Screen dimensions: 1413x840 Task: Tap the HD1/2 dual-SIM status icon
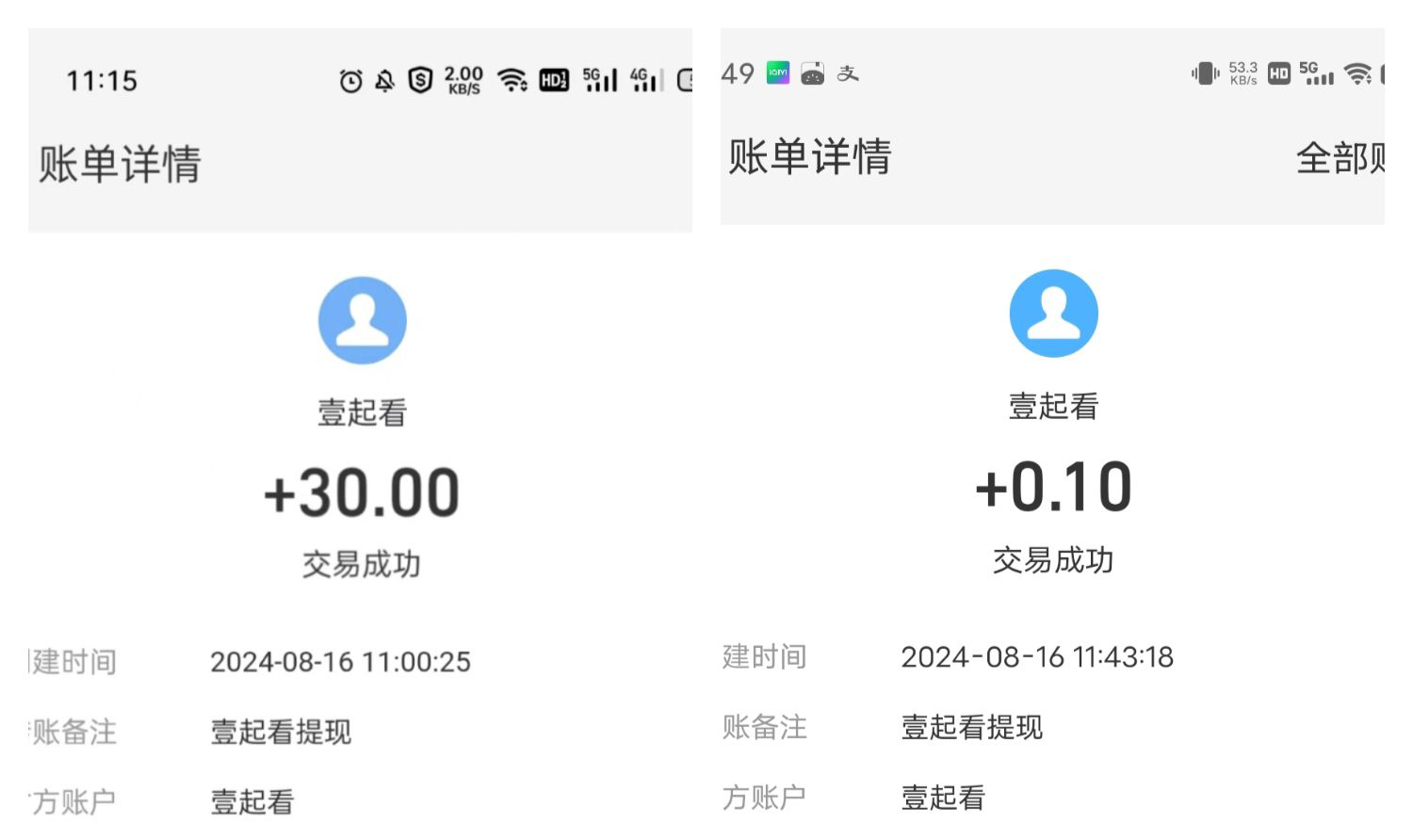click(x=554, y=81)
